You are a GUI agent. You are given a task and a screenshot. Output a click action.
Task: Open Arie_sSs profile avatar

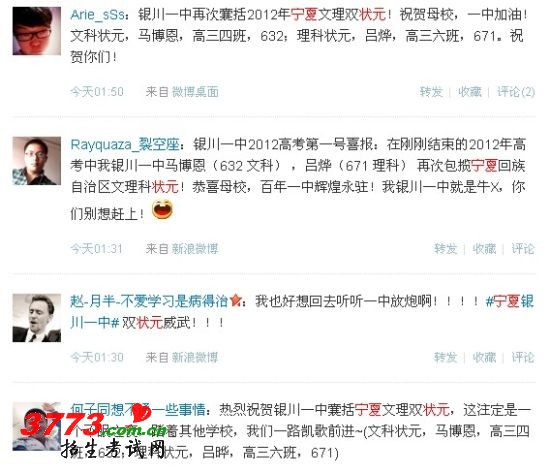(x=36, y=31)
